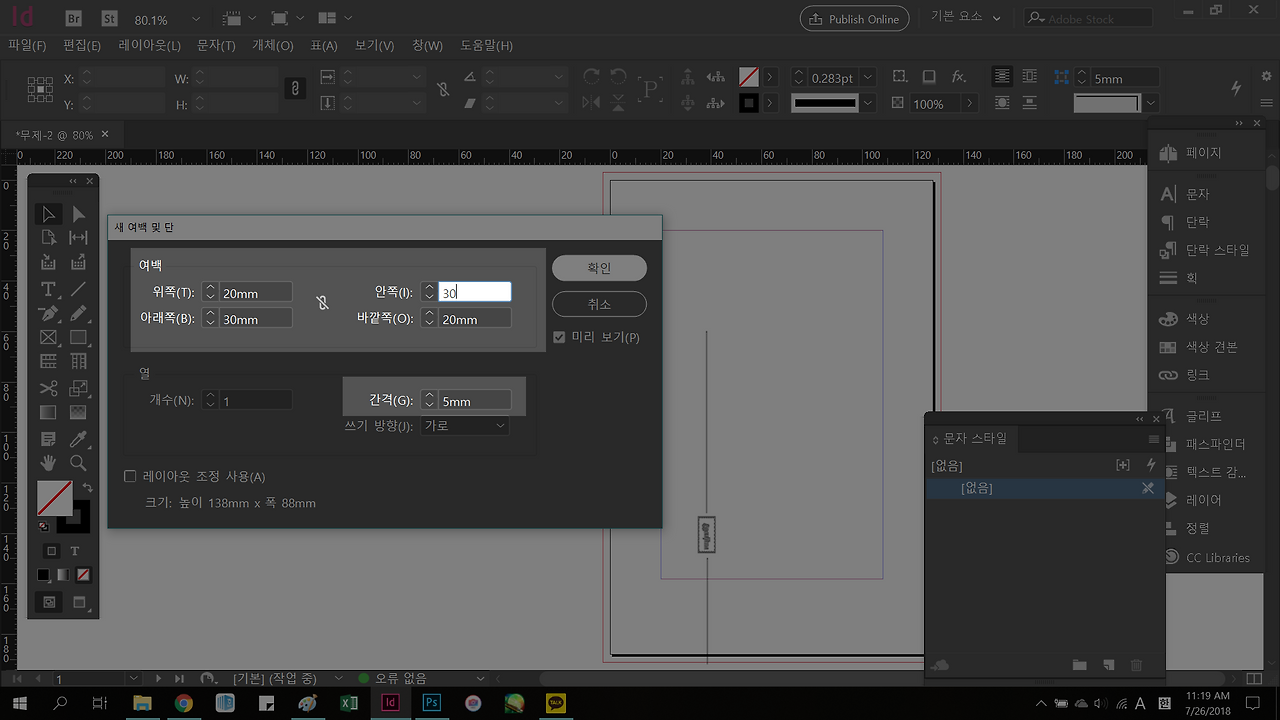The width and height of the screenshot is (1280, 720).
Task: Click the fill color swatch in toolbox
Action: 54,498
